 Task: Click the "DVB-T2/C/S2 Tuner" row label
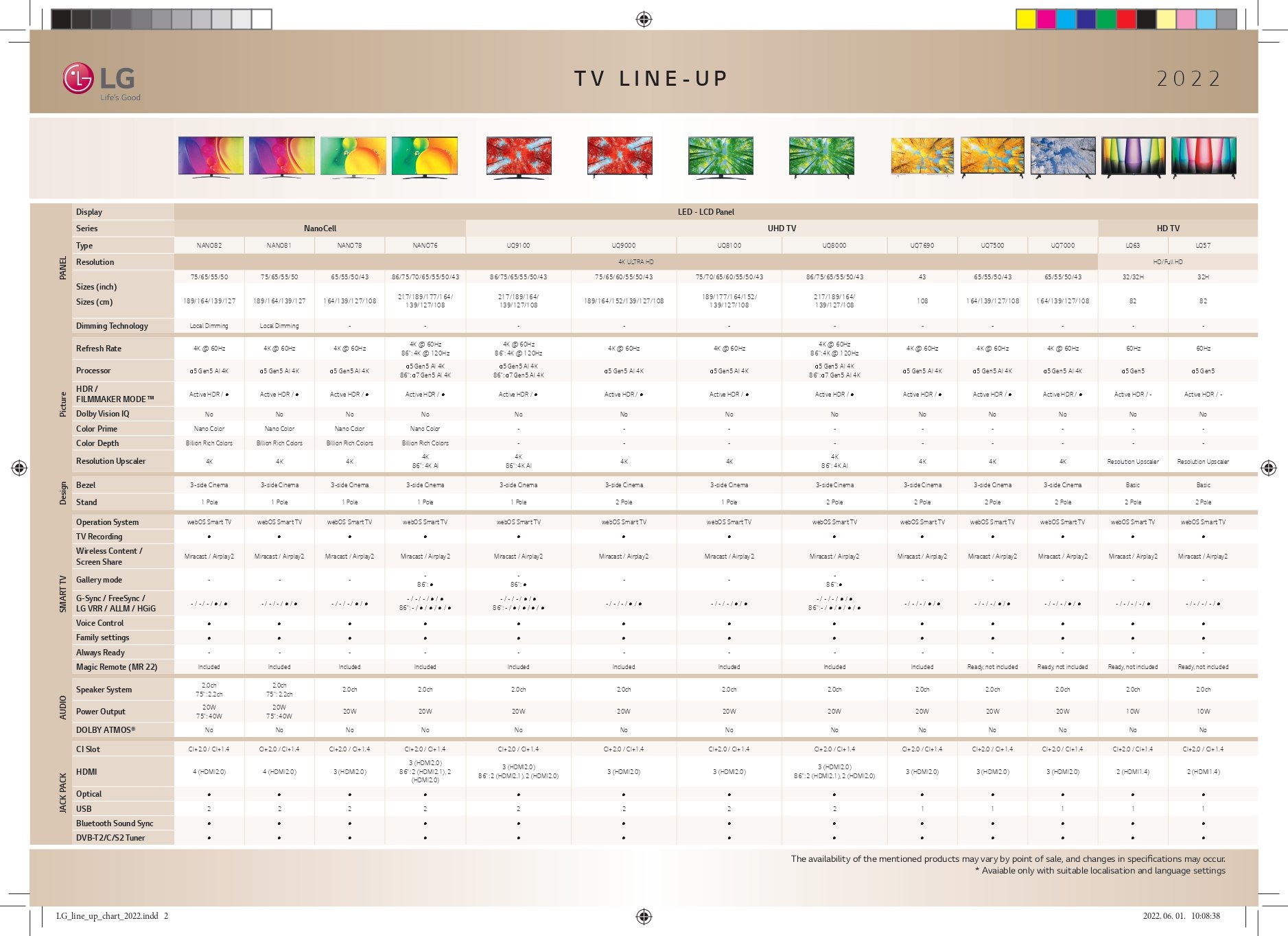pyautogui.click(x=110, y=838)
